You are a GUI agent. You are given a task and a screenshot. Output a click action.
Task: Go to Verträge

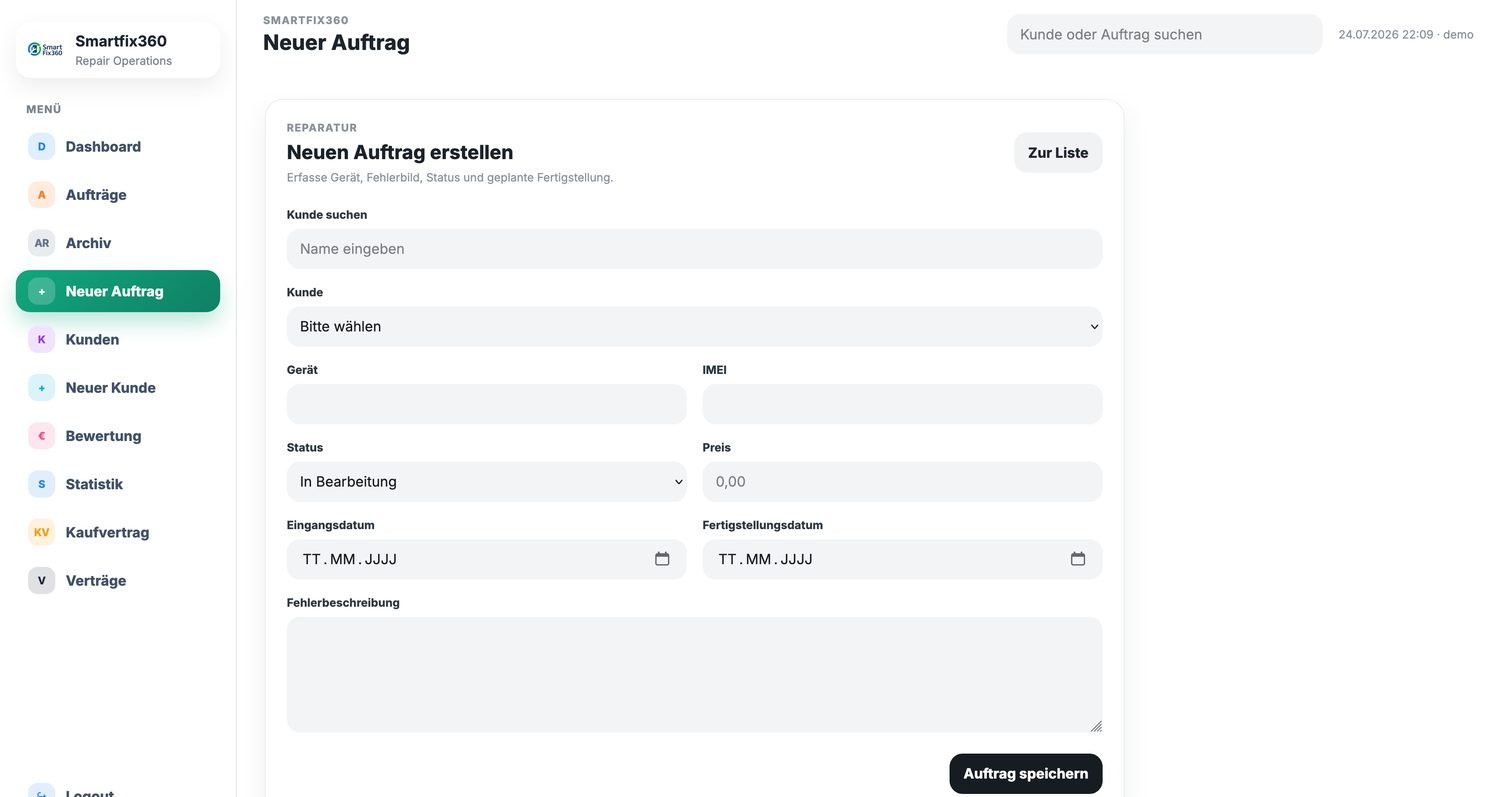click(x=118, y=581)
